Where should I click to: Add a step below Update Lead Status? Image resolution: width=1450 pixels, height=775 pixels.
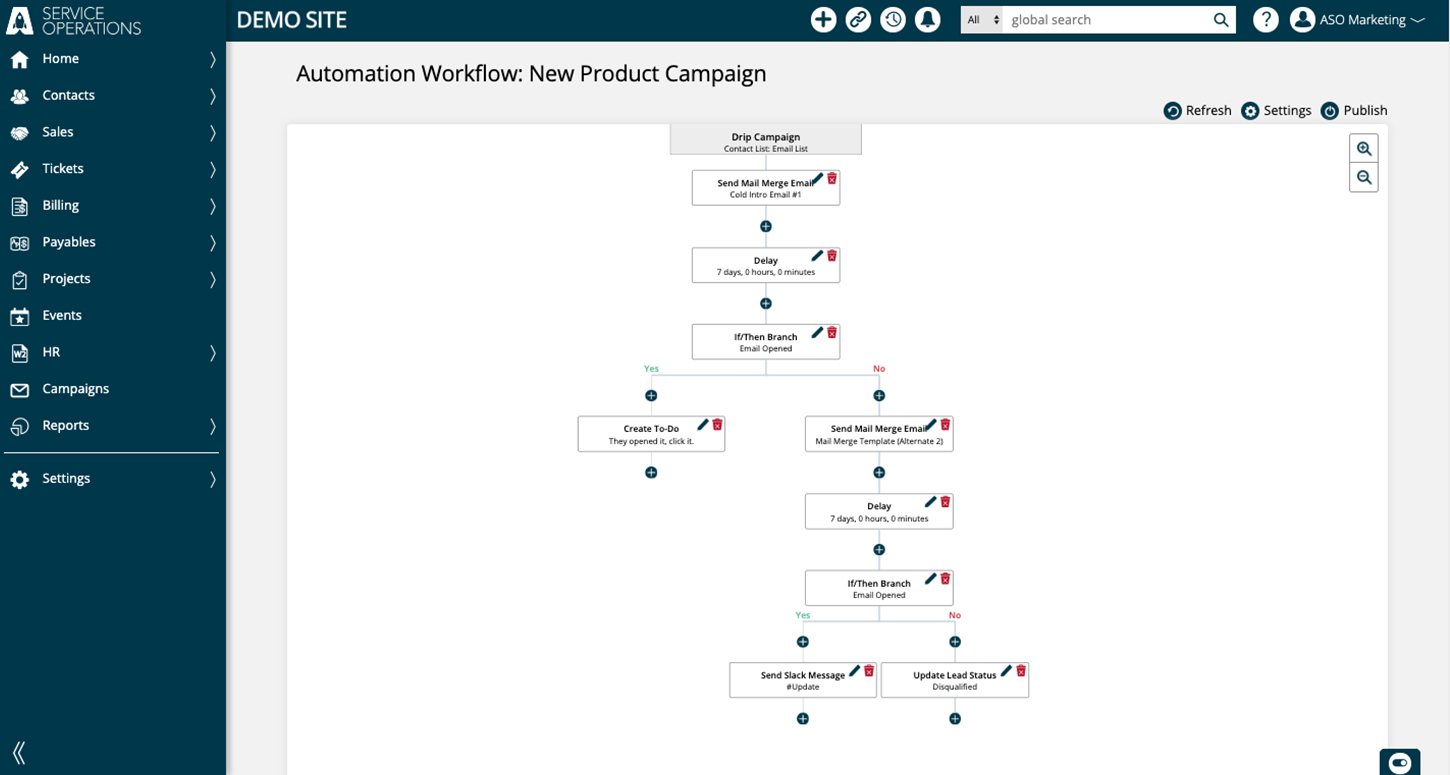click(955, 719)
